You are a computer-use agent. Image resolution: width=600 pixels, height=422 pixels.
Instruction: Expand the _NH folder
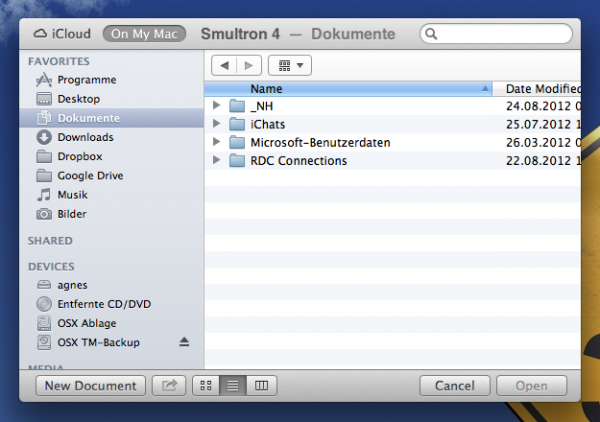[217, 105]
